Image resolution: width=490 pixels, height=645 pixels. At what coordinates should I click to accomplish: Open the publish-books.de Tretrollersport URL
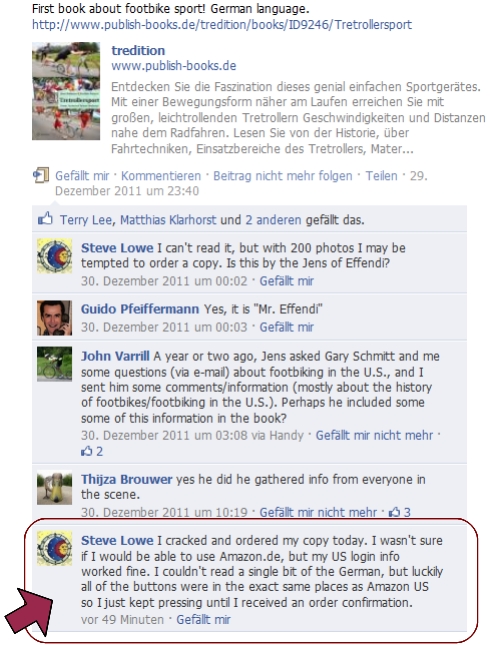coord(222,25)
